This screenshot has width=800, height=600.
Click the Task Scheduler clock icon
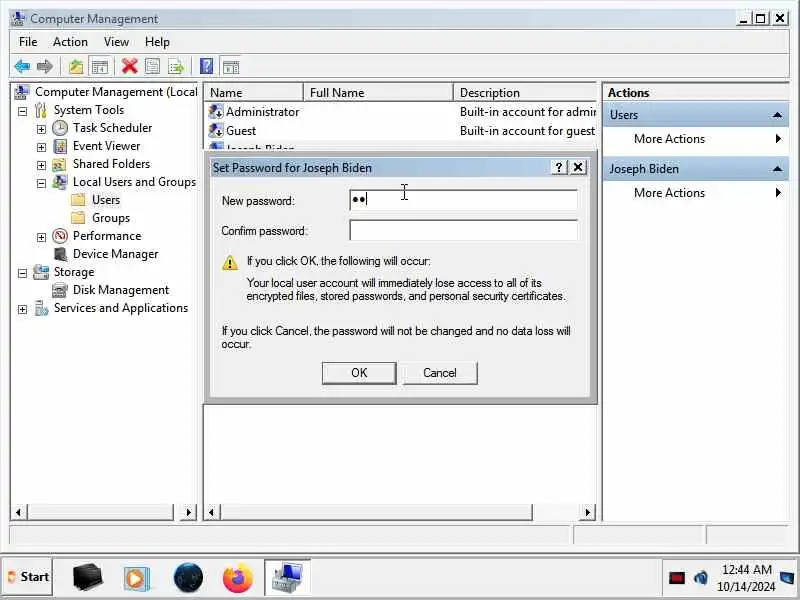60,128
